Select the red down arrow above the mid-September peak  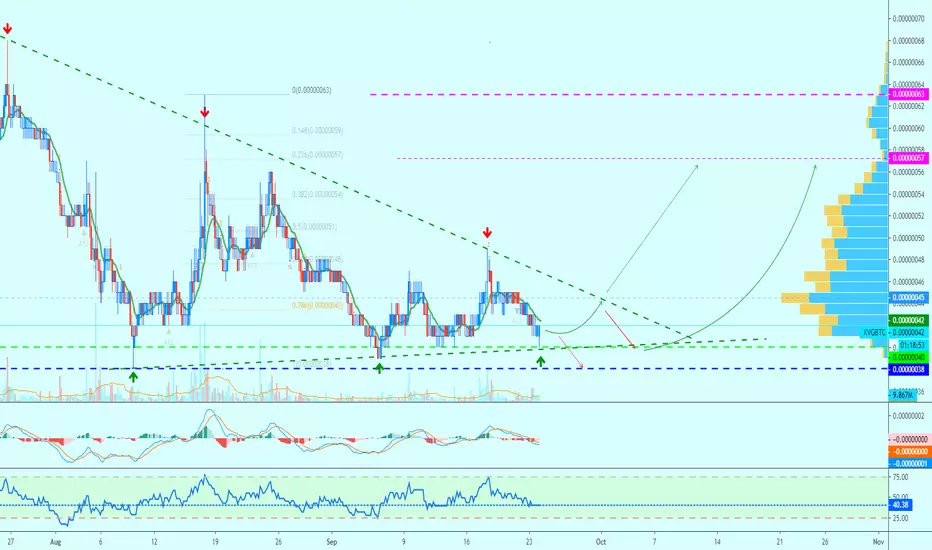(487, 232)
